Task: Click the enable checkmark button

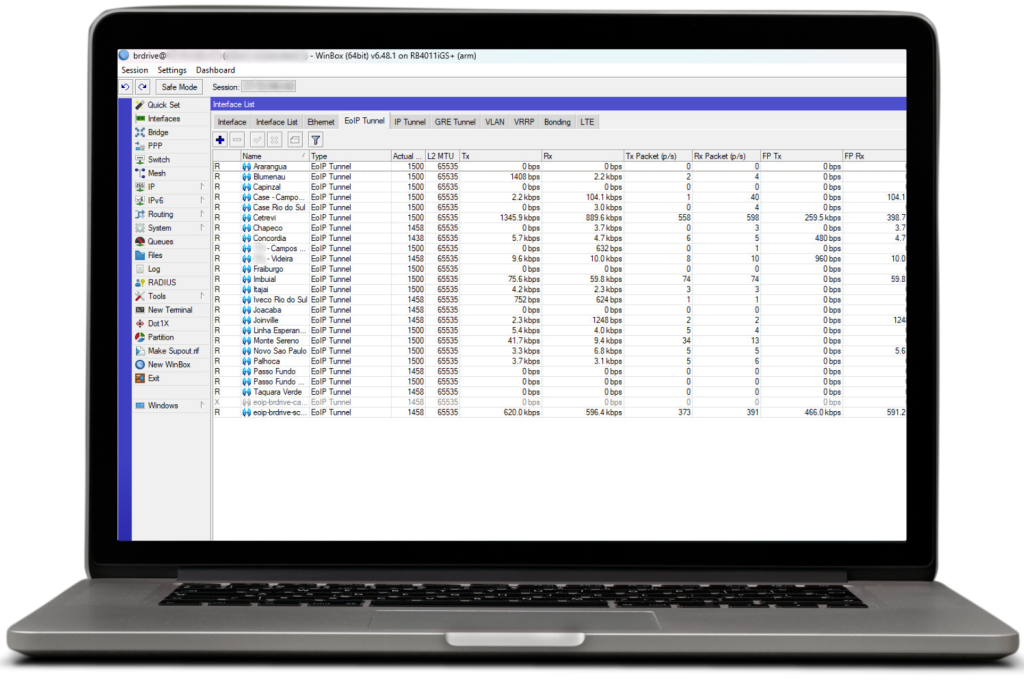Action: (x=257, y=140)
